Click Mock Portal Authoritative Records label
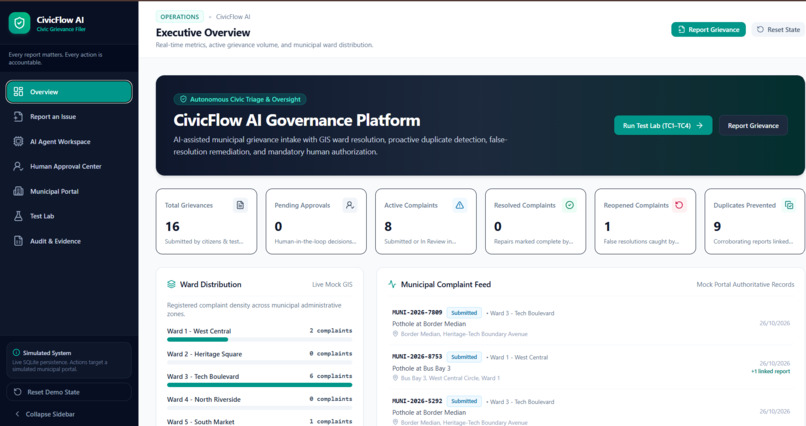Viewport: 806px width, 426px height. coord(745,284)
